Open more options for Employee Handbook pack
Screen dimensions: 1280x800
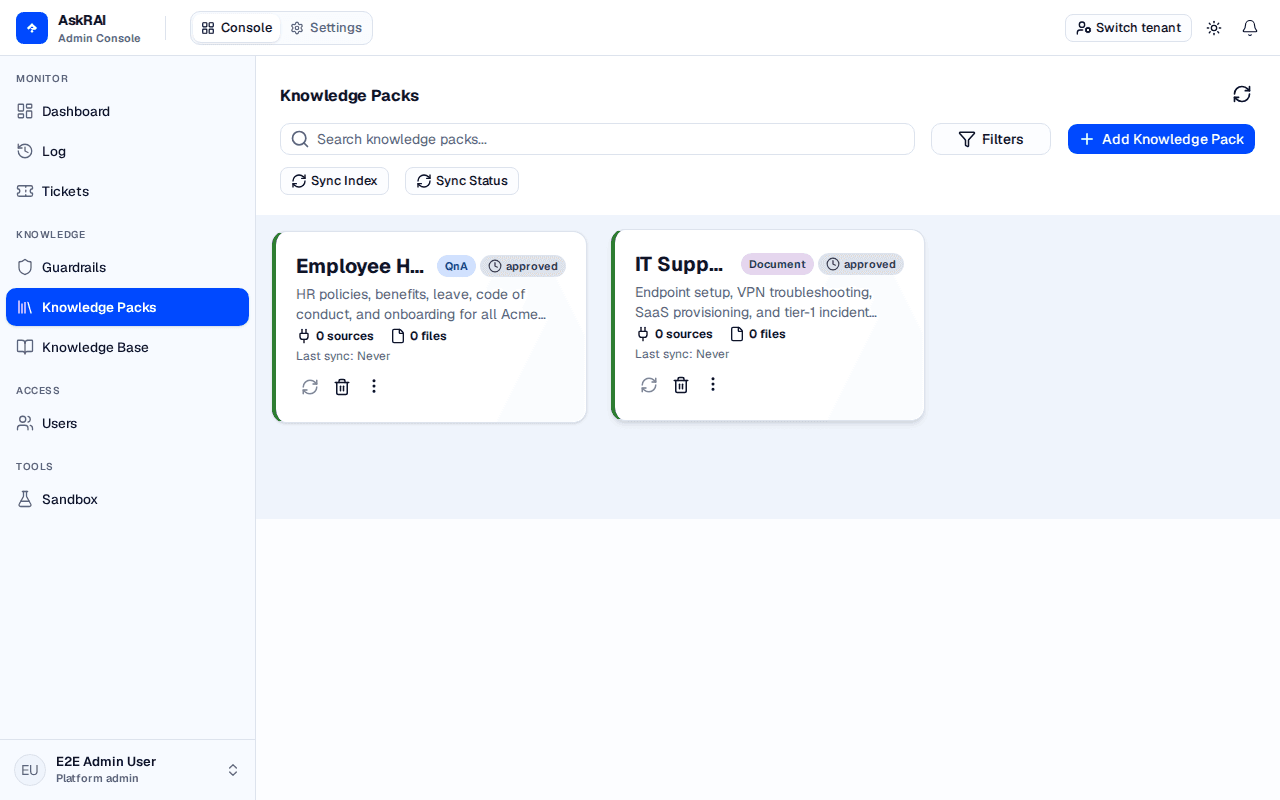[374, 386]
